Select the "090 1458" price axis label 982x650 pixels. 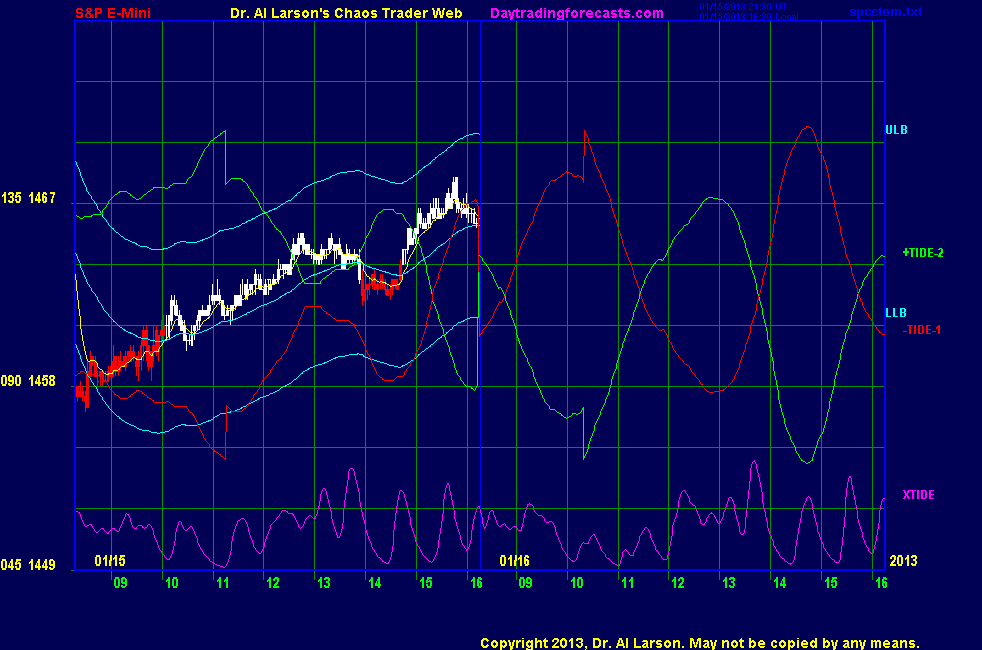click(x=28, y=381)
